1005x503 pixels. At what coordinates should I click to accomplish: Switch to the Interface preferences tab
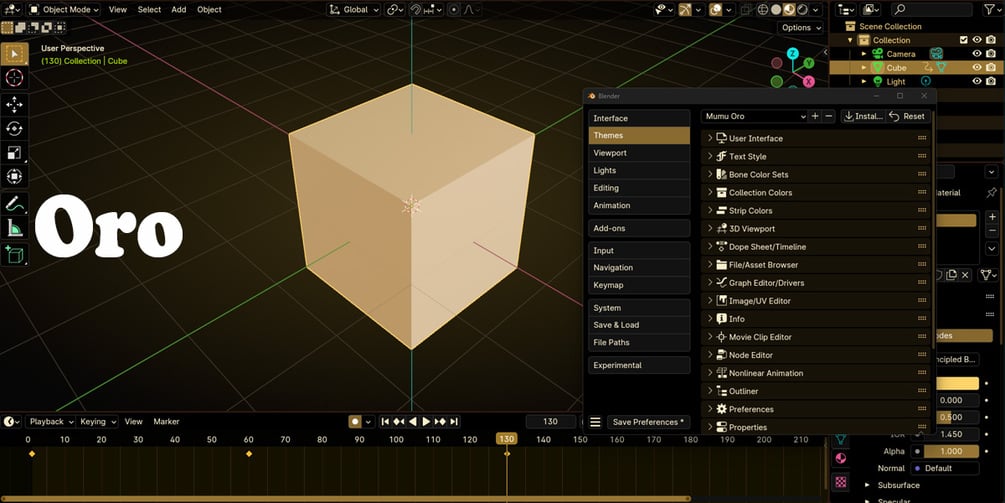click(639, 118)
